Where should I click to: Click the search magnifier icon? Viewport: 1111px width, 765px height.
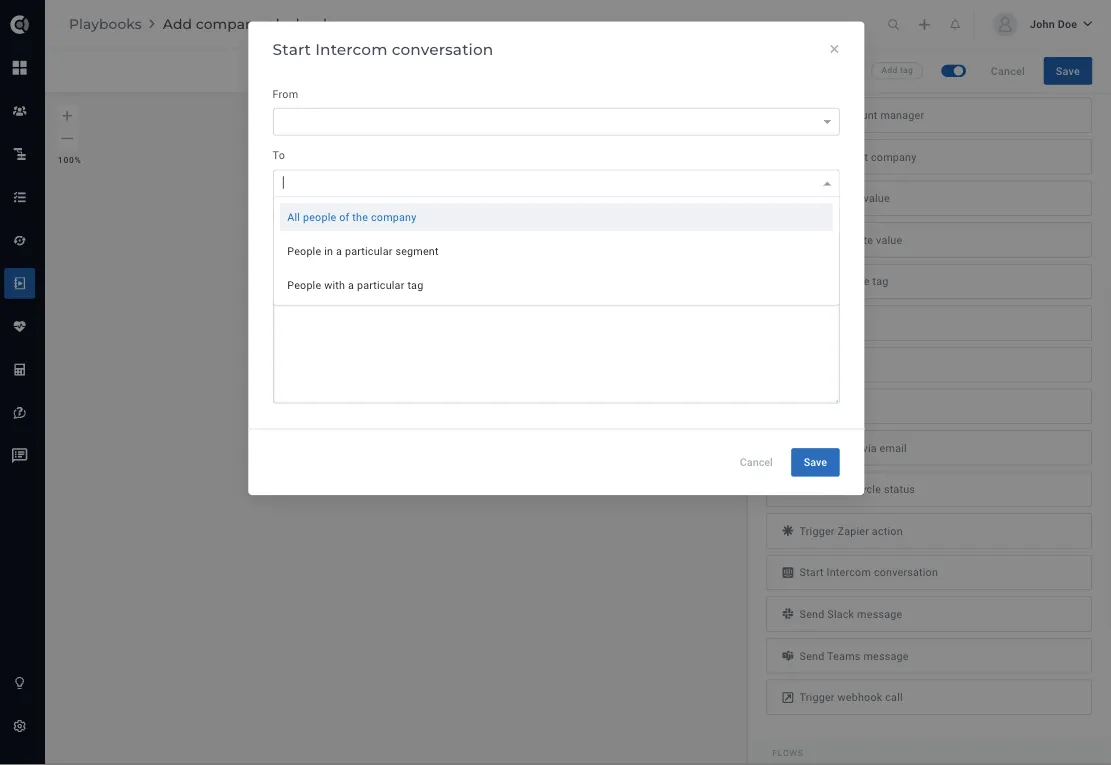pyautogui.click(x=893, y=25)
